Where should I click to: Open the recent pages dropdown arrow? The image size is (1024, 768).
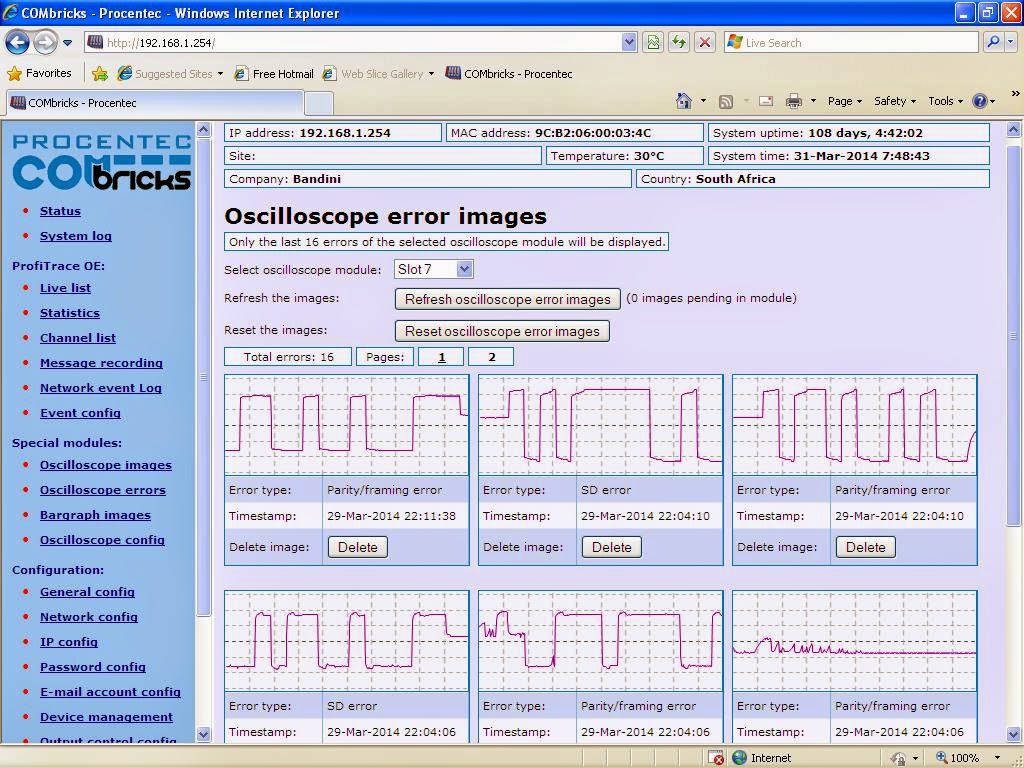point(67,43)
